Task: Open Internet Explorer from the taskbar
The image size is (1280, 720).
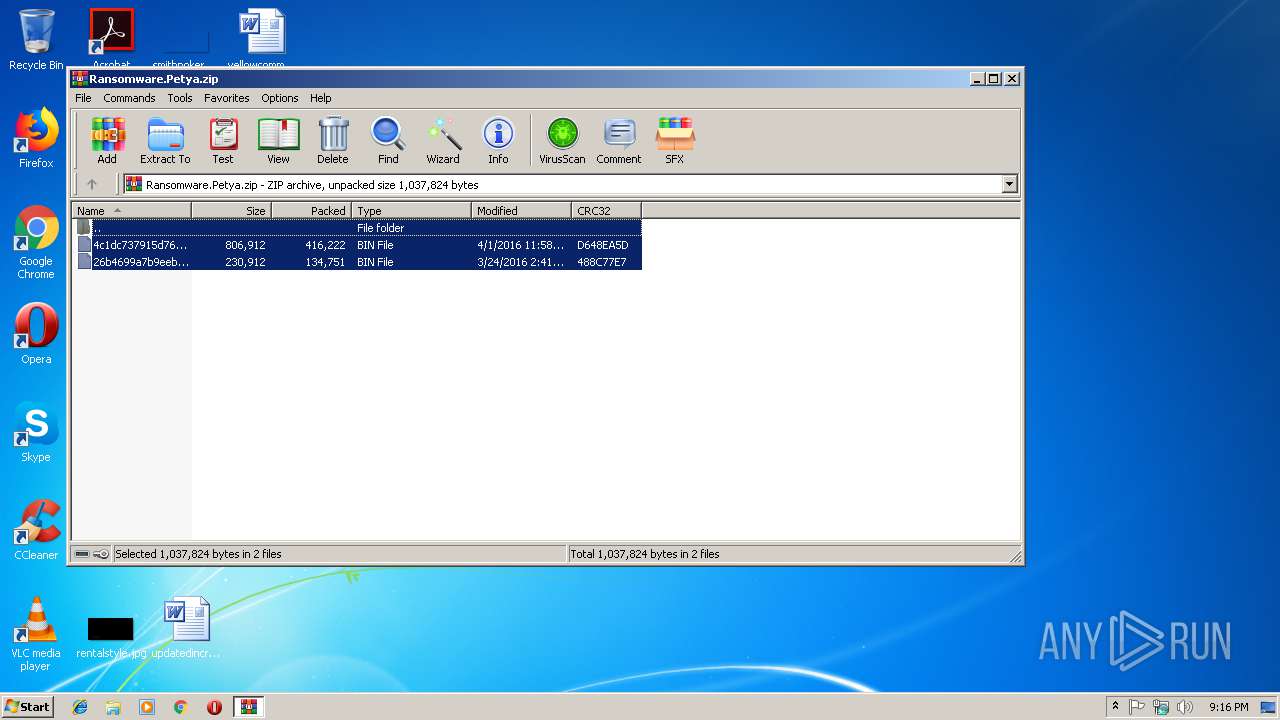Action: pyautogui.click(x=80, y=707)
